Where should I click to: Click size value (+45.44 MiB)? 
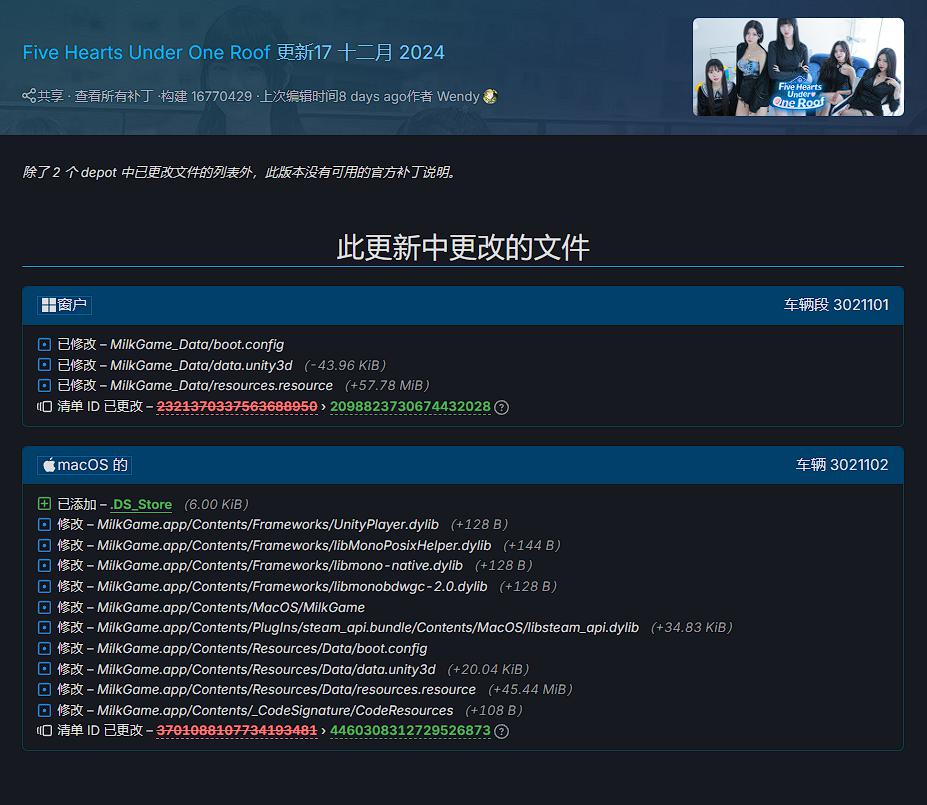tap(530, 689)
